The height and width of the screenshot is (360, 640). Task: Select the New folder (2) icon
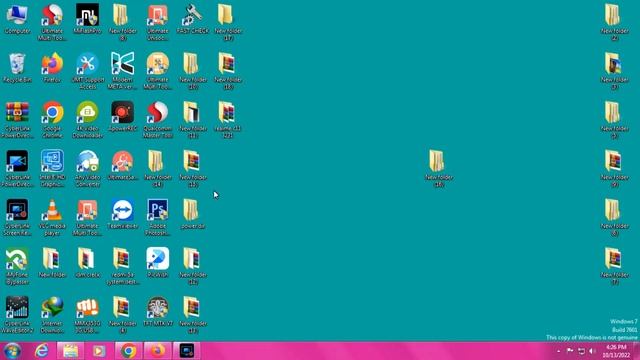click(614, 22)
